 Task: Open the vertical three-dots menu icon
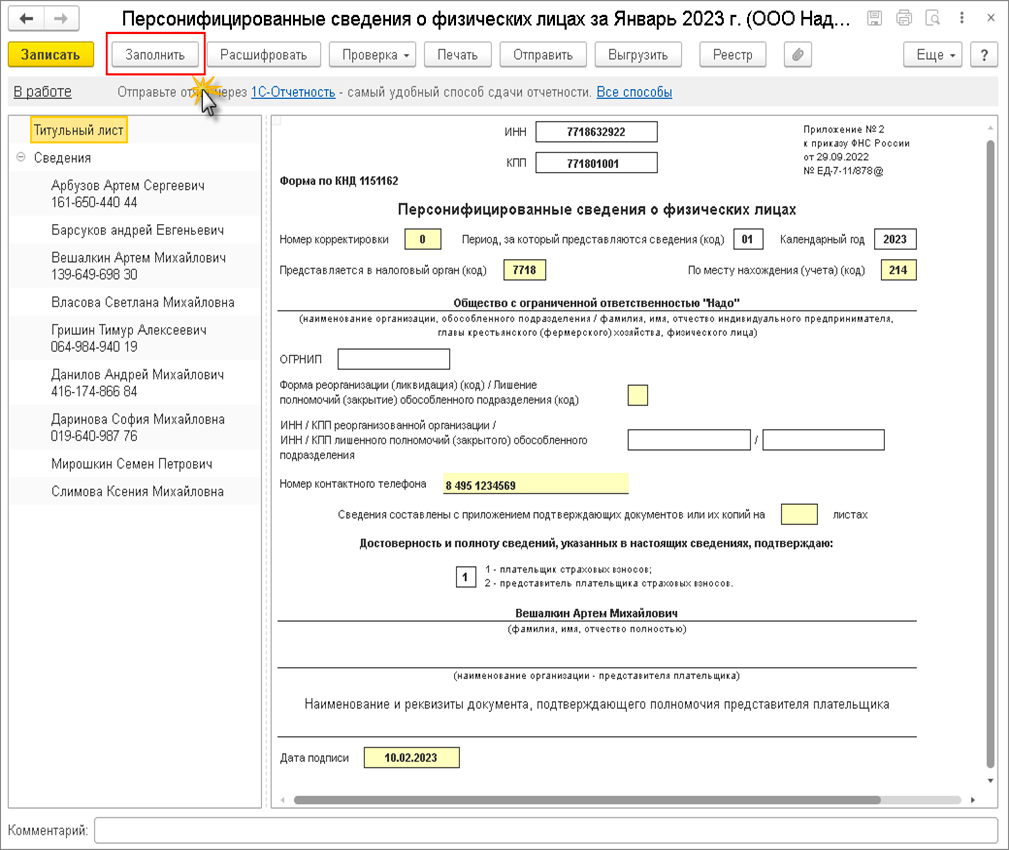pyautogui.click(x=961, y=18)
